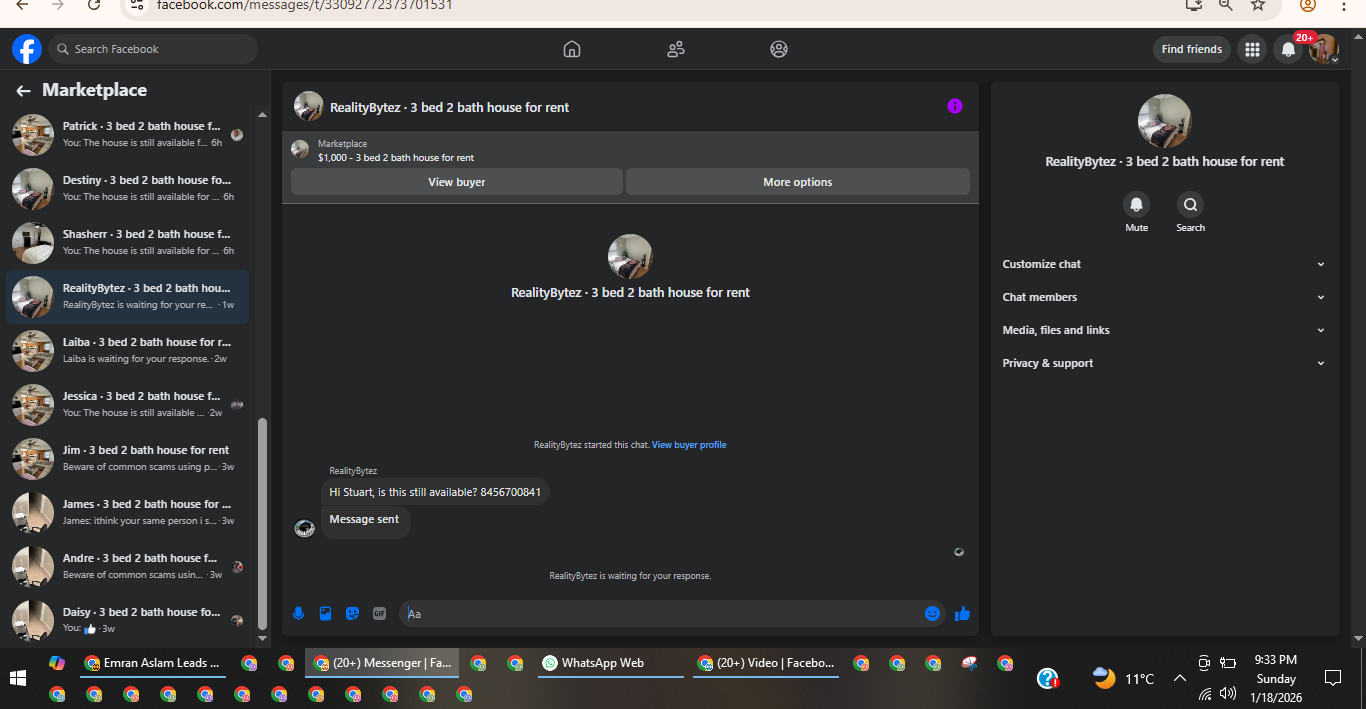Expand Privacy & support section
This screenshot has width=1366, height=709.
1164,363
